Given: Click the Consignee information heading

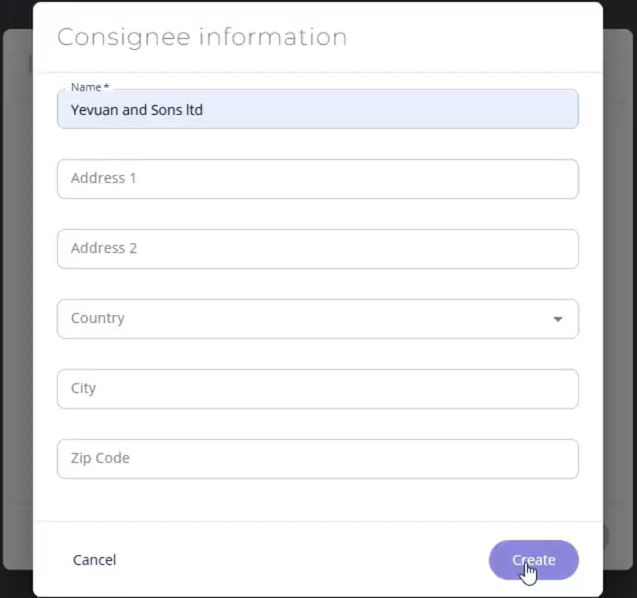Looking at the screenshot, I should (202, 37).
